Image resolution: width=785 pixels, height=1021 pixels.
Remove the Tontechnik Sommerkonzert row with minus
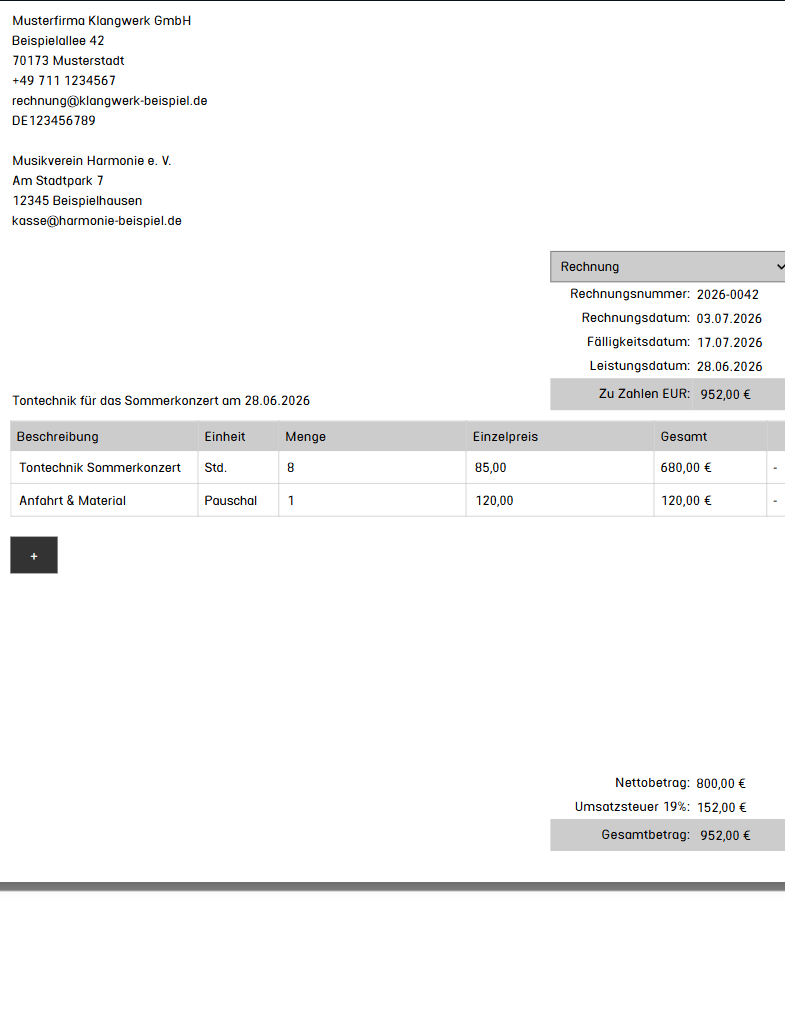[x=775, y=468]
